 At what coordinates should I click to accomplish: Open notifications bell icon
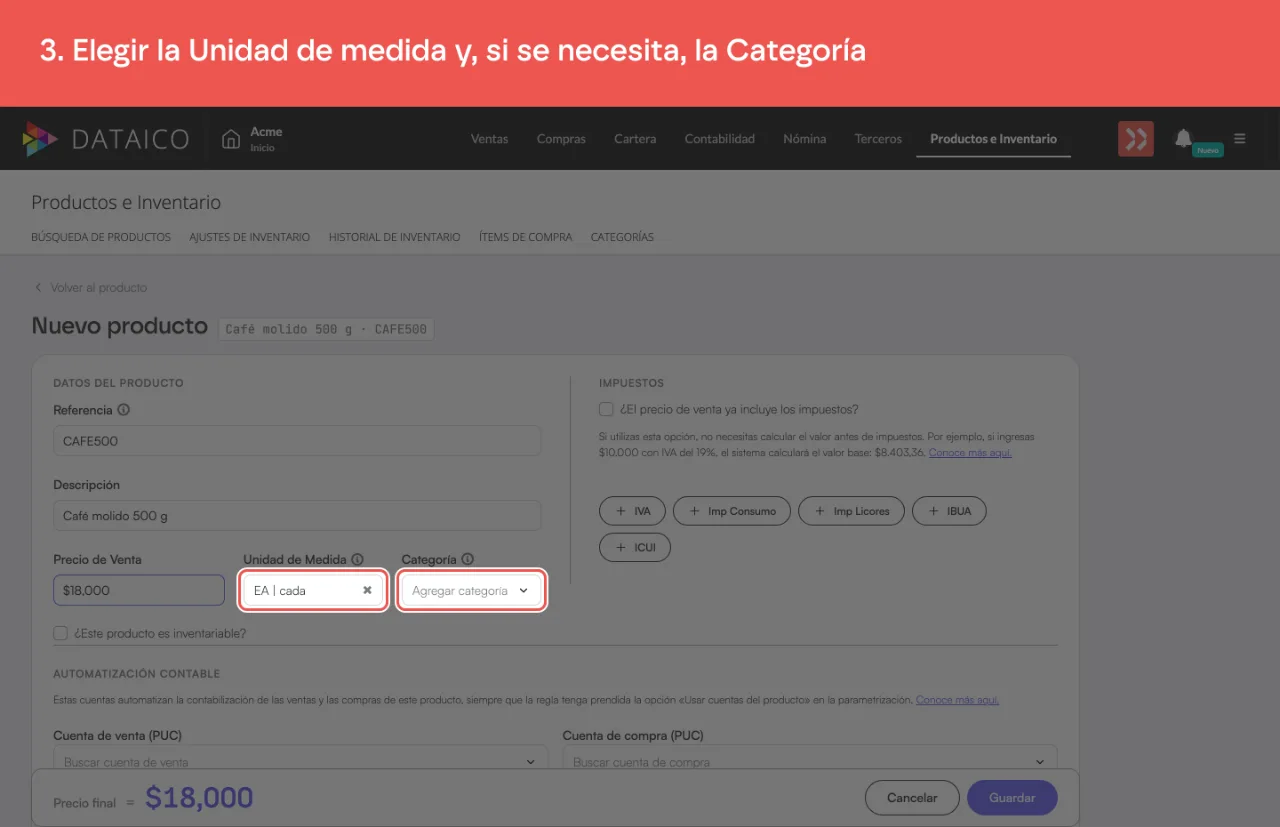coord(1183,138)
